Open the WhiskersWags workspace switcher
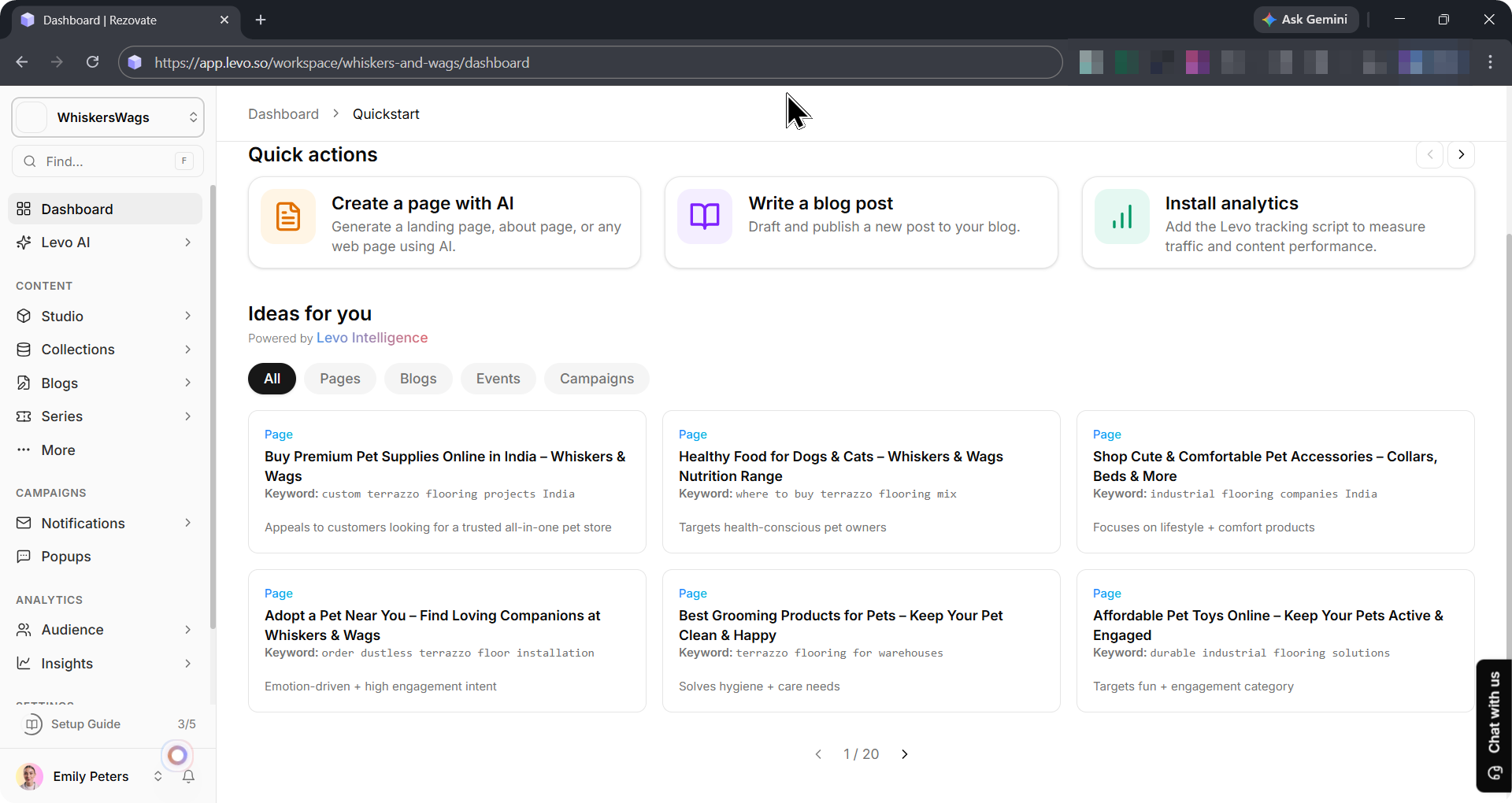This screenshot has height=803, width=1512. coord(108,117)
